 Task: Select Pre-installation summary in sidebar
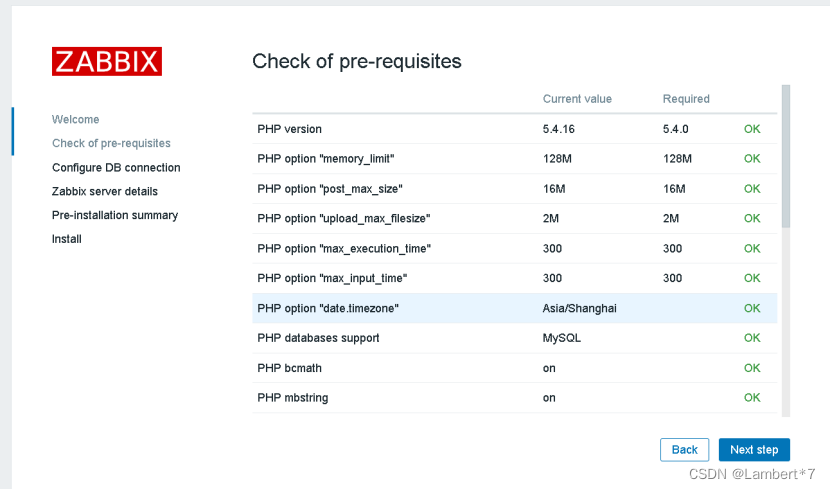(115, 215)
